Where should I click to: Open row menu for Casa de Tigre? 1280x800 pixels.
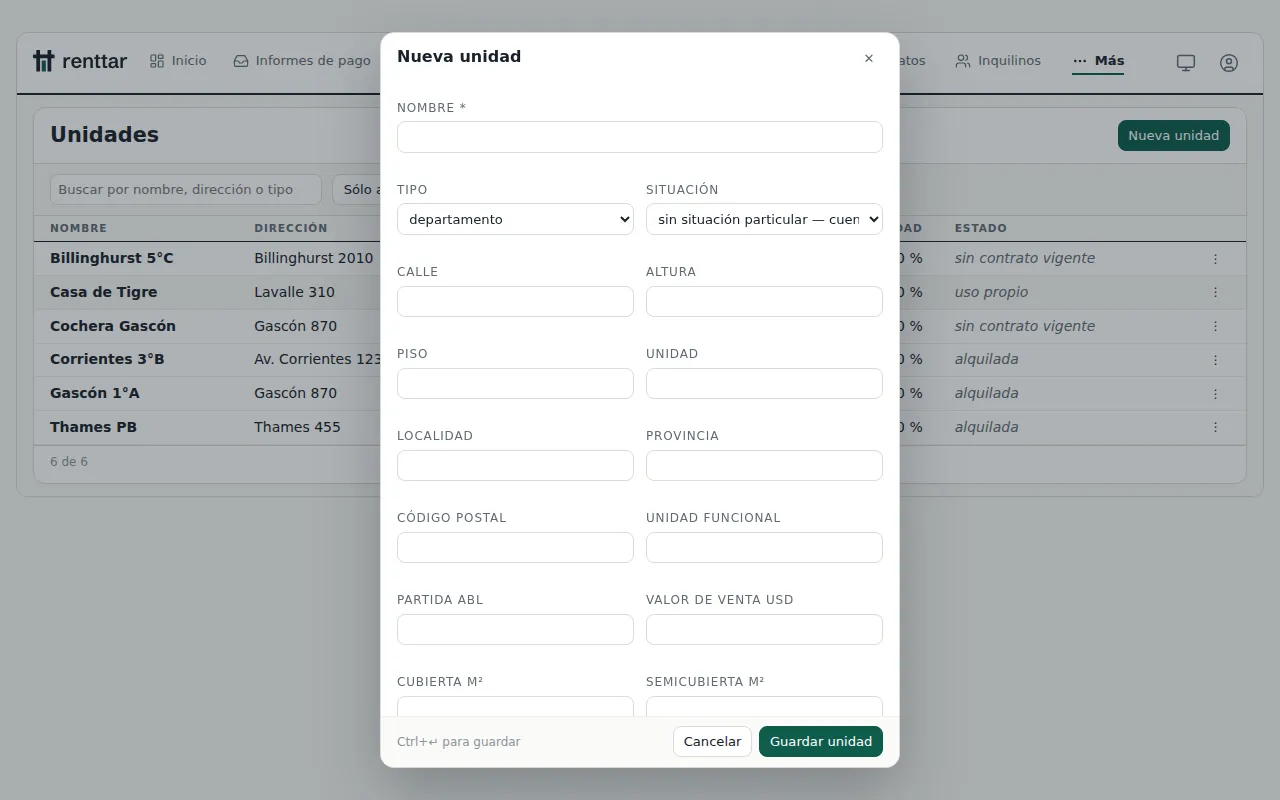coord(1215,292)
